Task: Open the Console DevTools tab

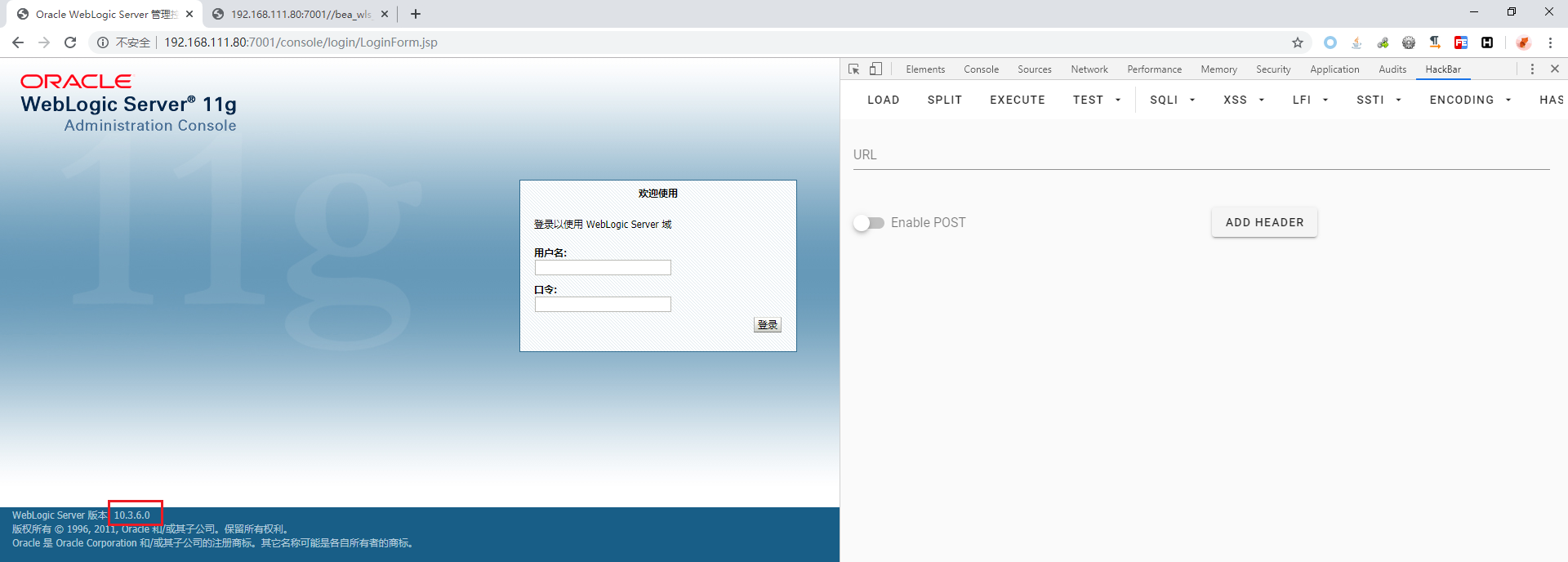Action: click(x=981, y=69)
